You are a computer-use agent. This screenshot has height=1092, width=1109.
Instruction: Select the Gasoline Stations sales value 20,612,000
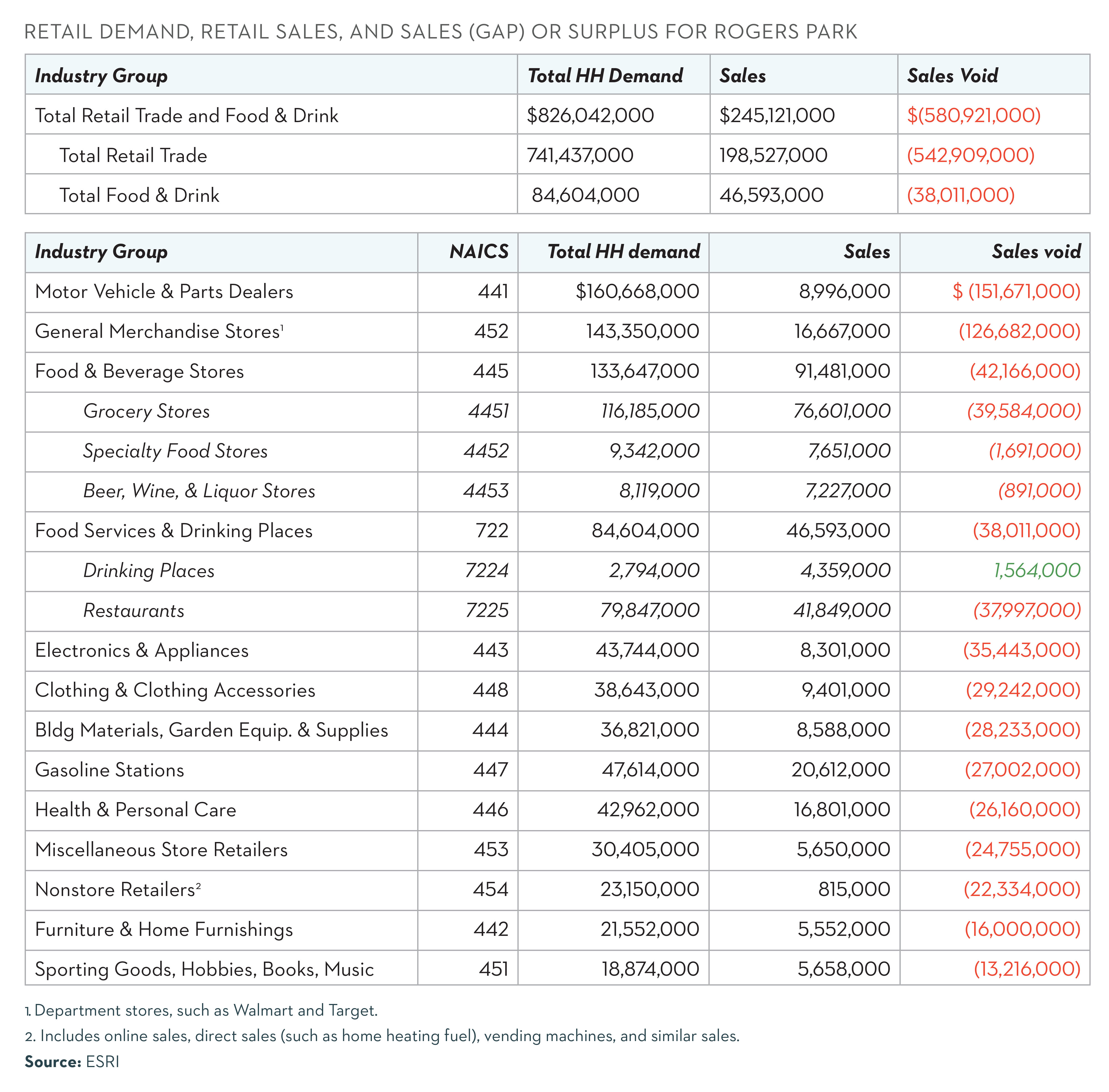[x=840, y=770]
